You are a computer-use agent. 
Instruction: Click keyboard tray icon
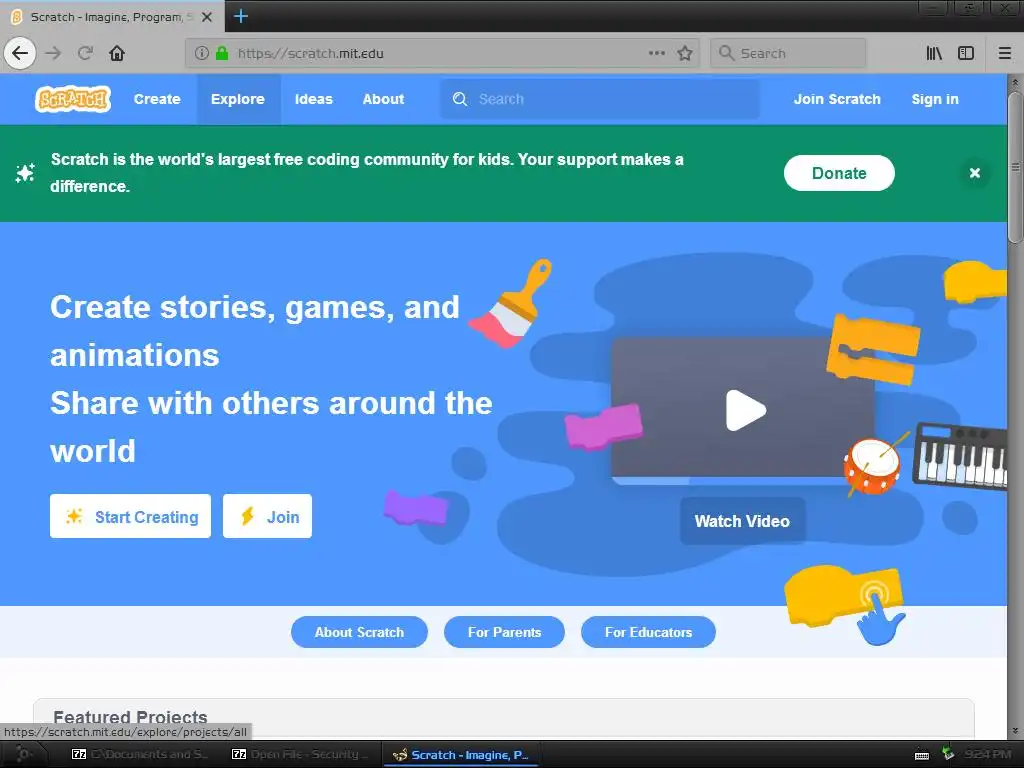click(x=921, y=756)
